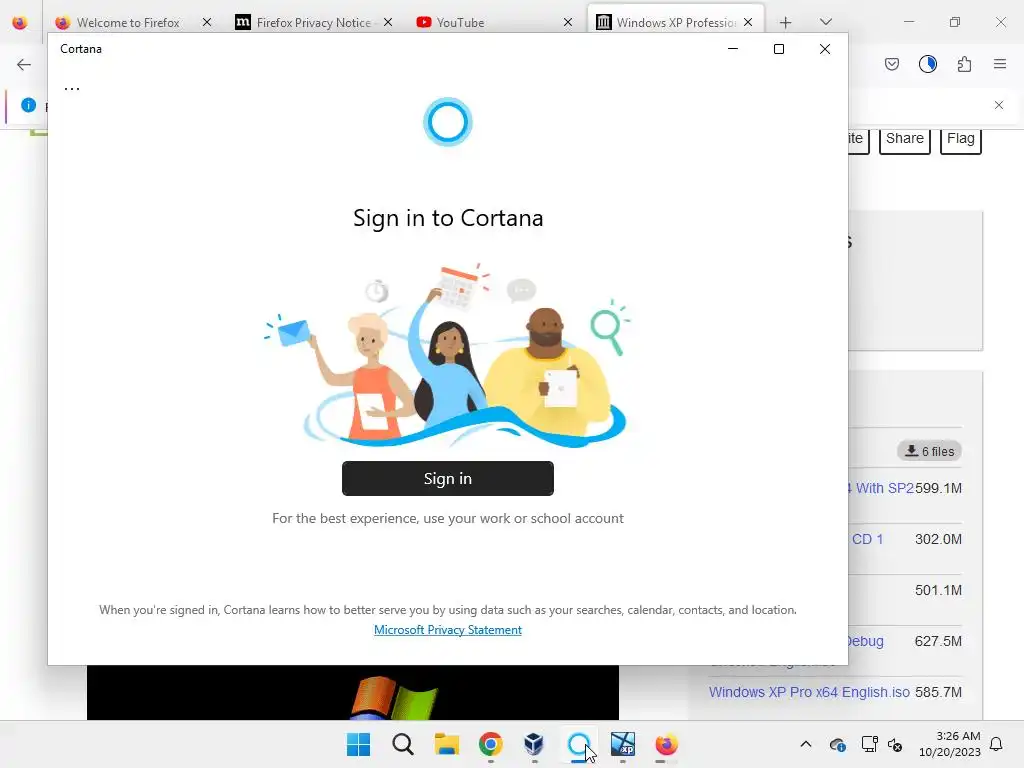Viewport: 1024px width, 768px height.
Task: Open the notifications bell icon
Action: tap(997, 744)
